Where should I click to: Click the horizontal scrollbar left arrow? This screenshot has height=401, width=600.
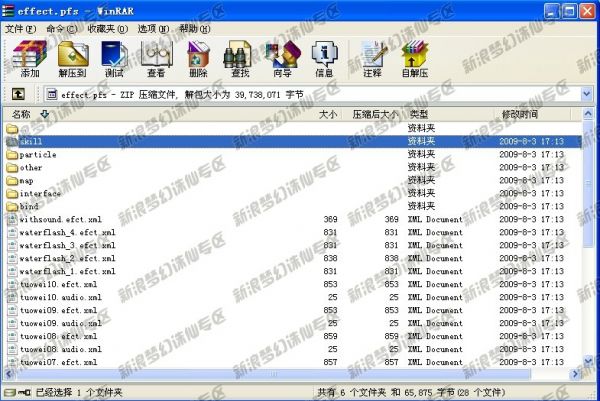[9, 374]
